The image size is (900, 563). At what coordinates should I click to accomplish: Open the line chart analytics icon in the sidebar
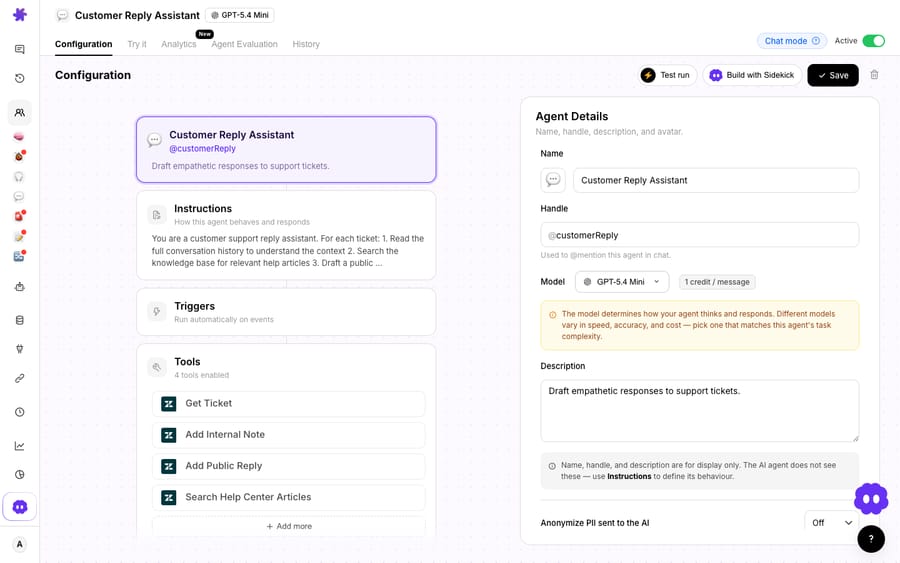tap(20, 446)
